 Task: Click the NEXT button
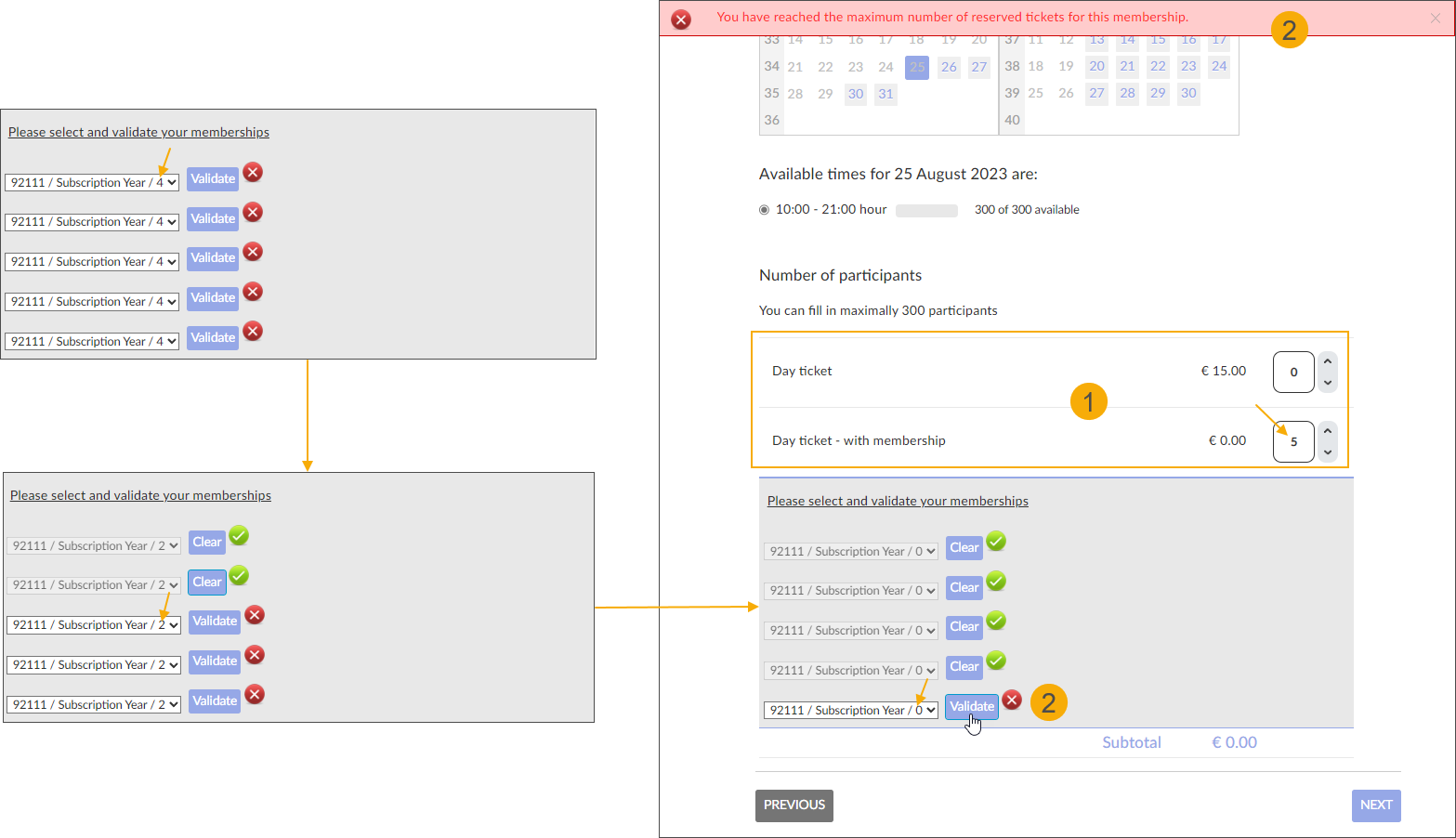[x=1376, y=805]
